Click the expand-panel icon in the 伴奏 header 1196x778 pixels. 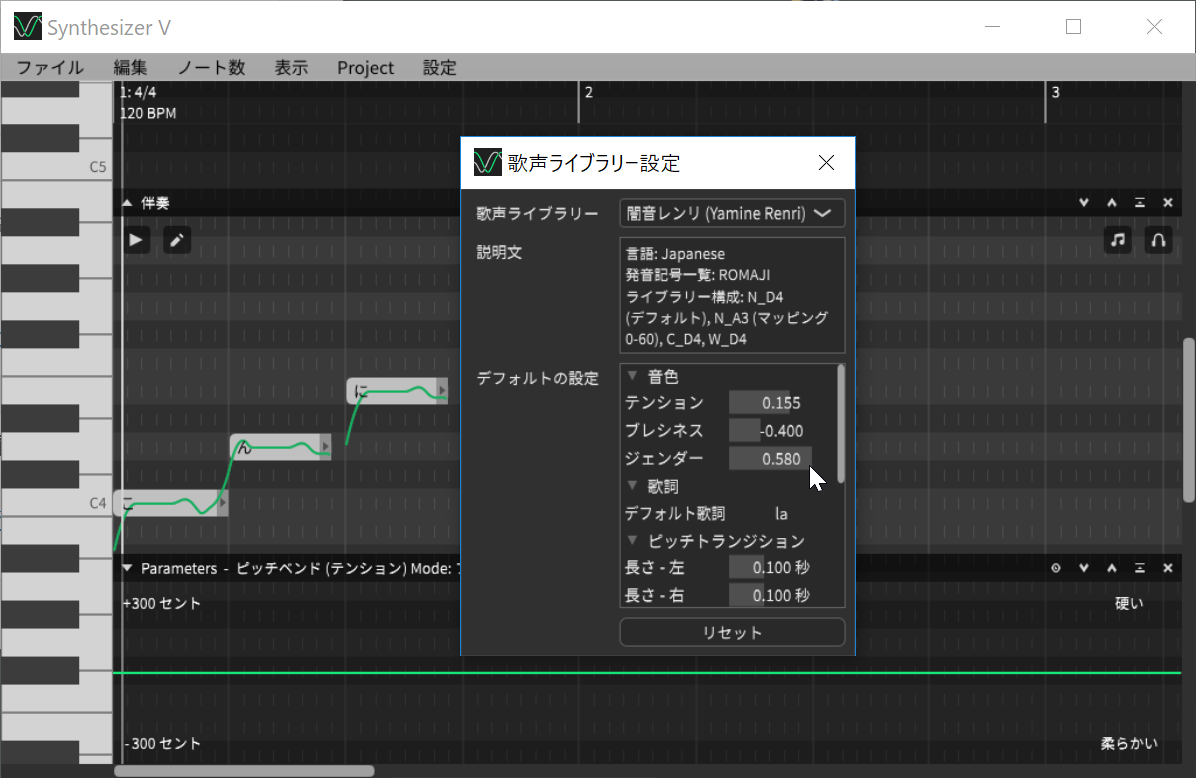[1140, 203]
